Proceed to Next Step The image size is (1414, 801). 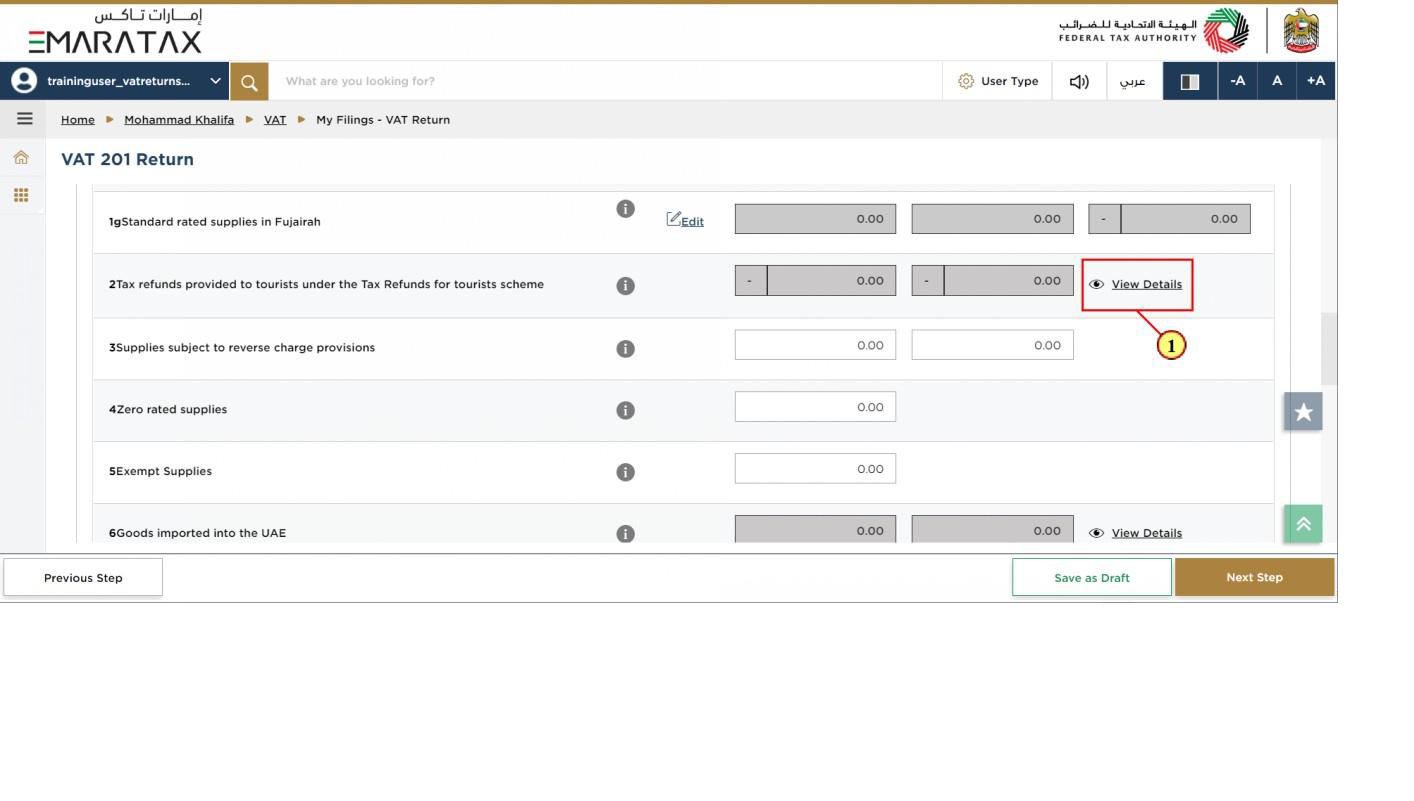click(x=1254, y=578)
